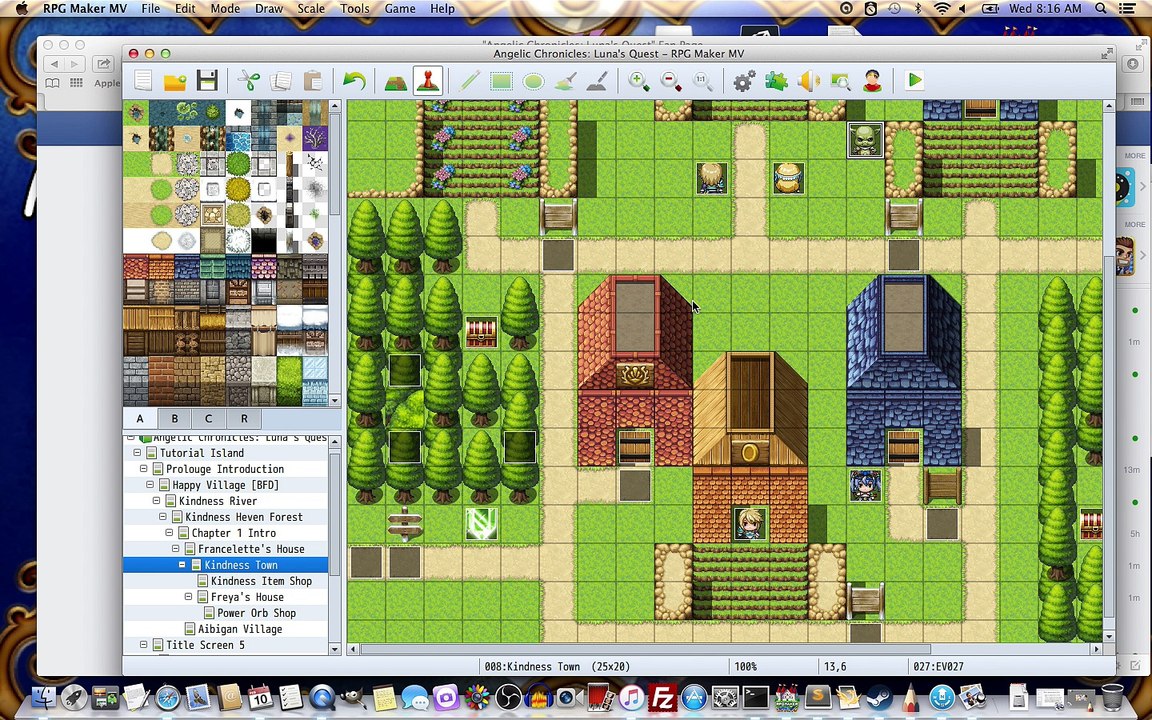Reset the map to actual size 1:1

703,80
